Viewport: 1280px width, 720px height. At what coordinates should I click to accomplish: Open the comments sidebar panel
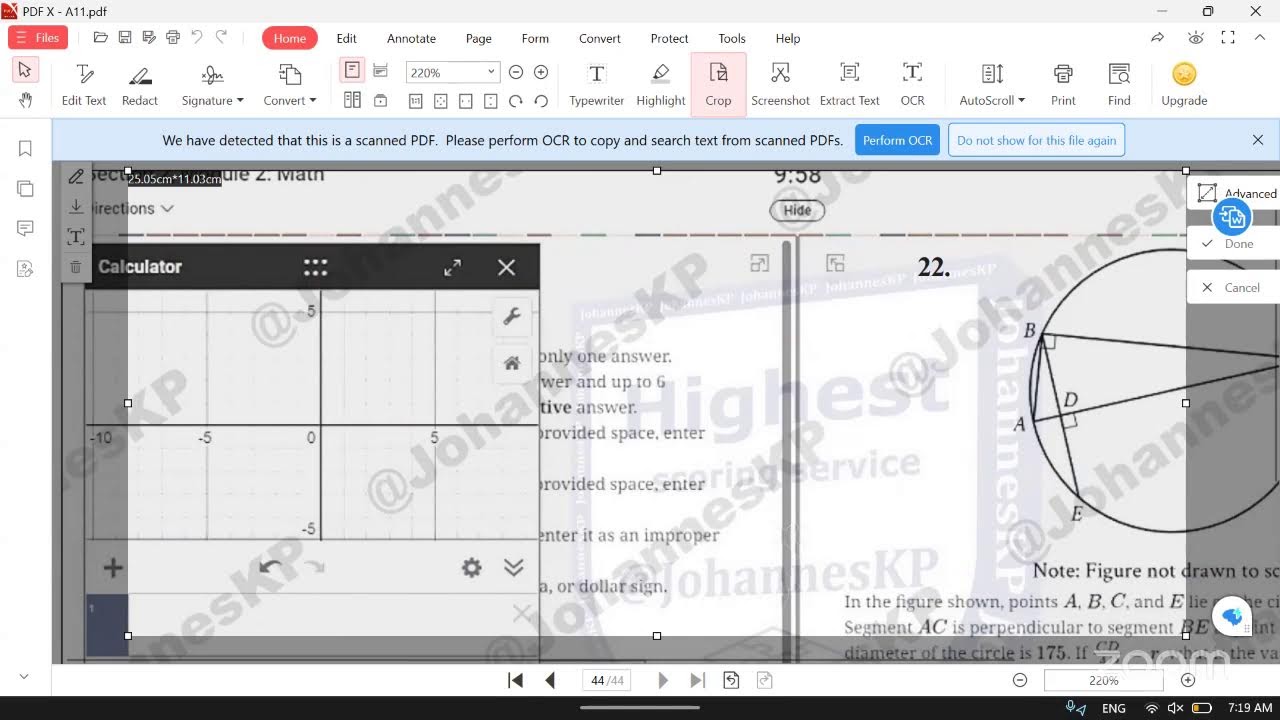pos(25,229)
